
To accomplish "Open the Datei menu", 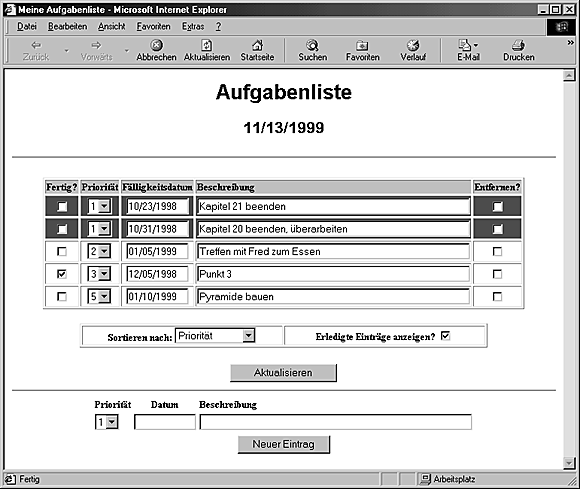I will (x=27, y=27).
